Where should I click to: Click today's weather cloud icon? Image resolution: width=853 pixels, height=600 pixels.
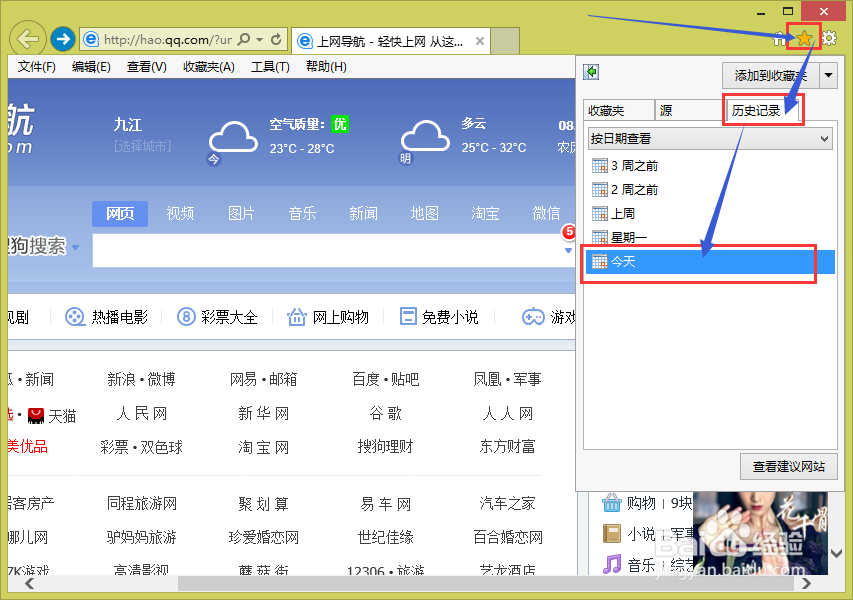click(x=233, y=138)
